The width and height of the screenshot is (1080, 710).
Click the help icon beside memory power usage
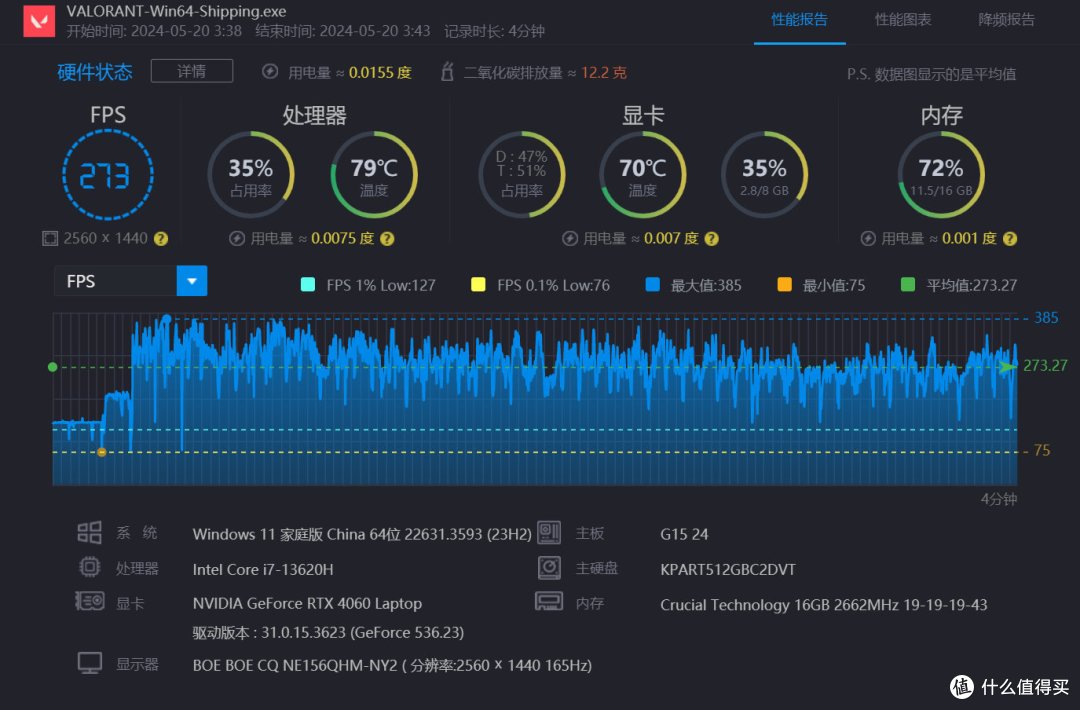1010,239
